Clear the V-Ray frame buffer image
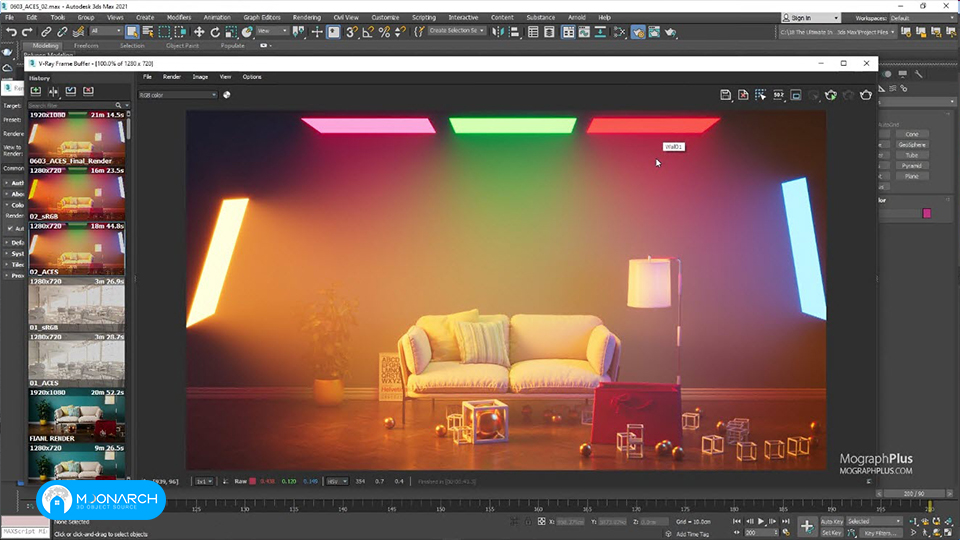The width and height of the screenshot is (960, 540). point(743,95)
